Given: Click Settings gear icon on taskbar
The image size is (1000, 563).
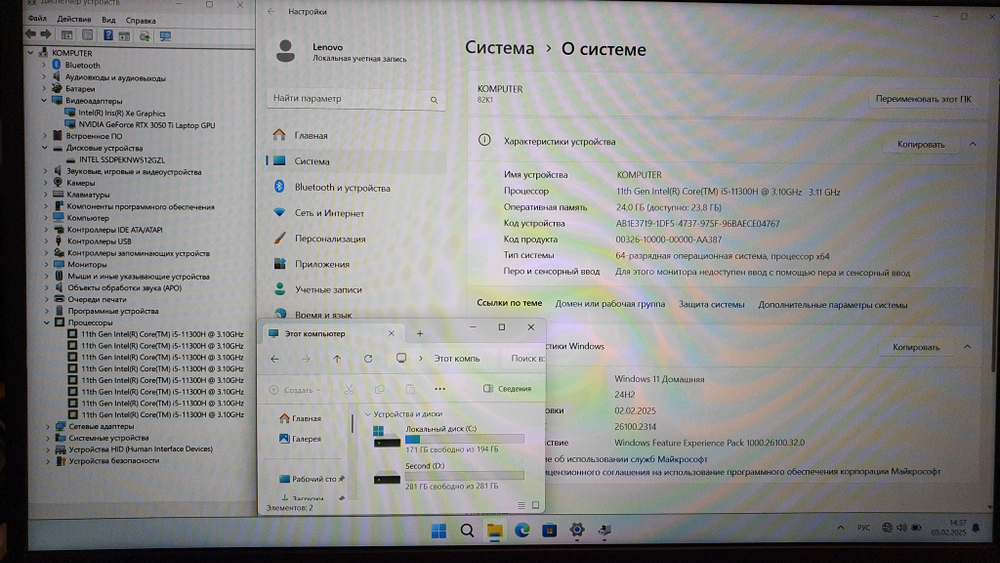Looking at the screenshot, I should (x=577, y=530).
